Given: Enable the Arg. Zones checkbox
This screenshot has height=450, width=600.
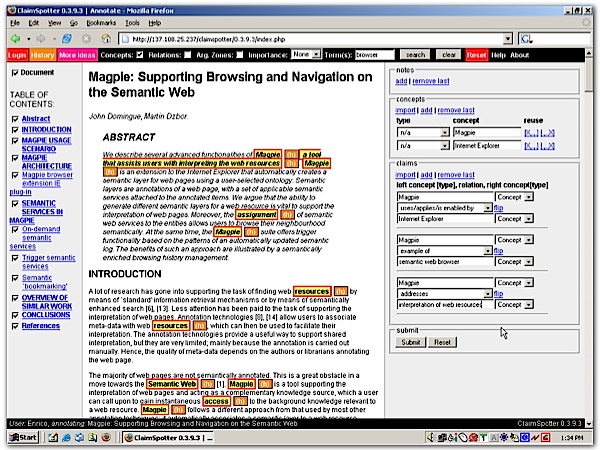Looking at the screenshot, I should (x=240, y=55).
